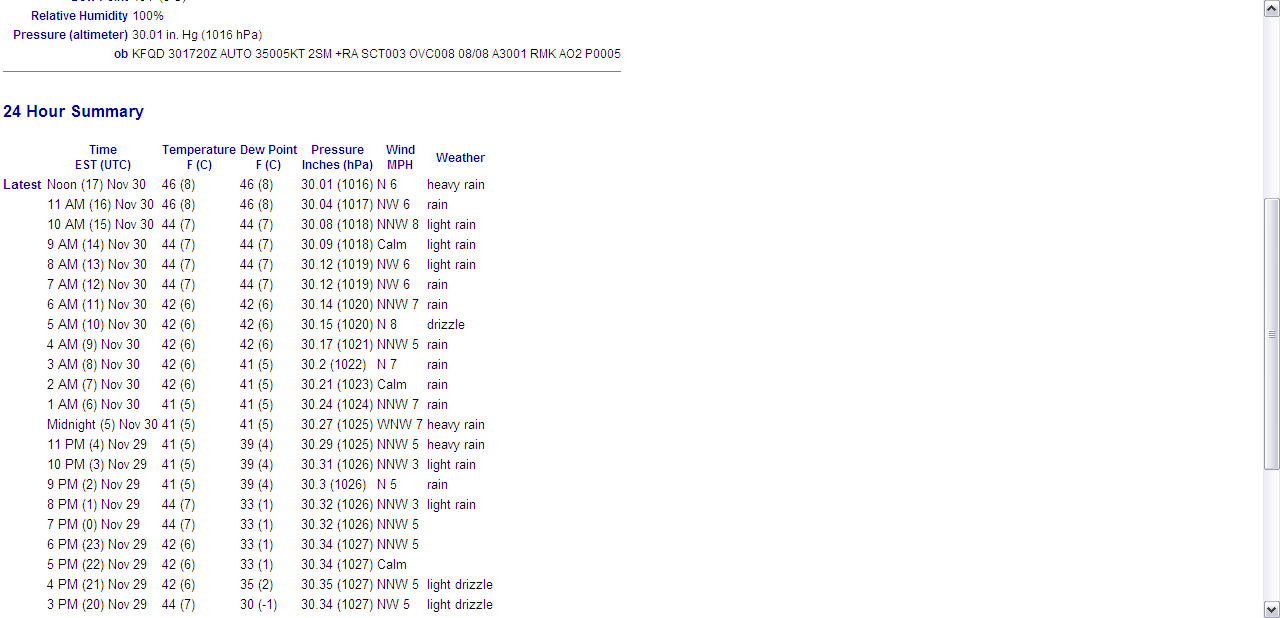Viewport: 1280px width, 618px height.
Task: Click the Time EST (UTC) column header
Action: pyautogui.click(x=103, y=157)
